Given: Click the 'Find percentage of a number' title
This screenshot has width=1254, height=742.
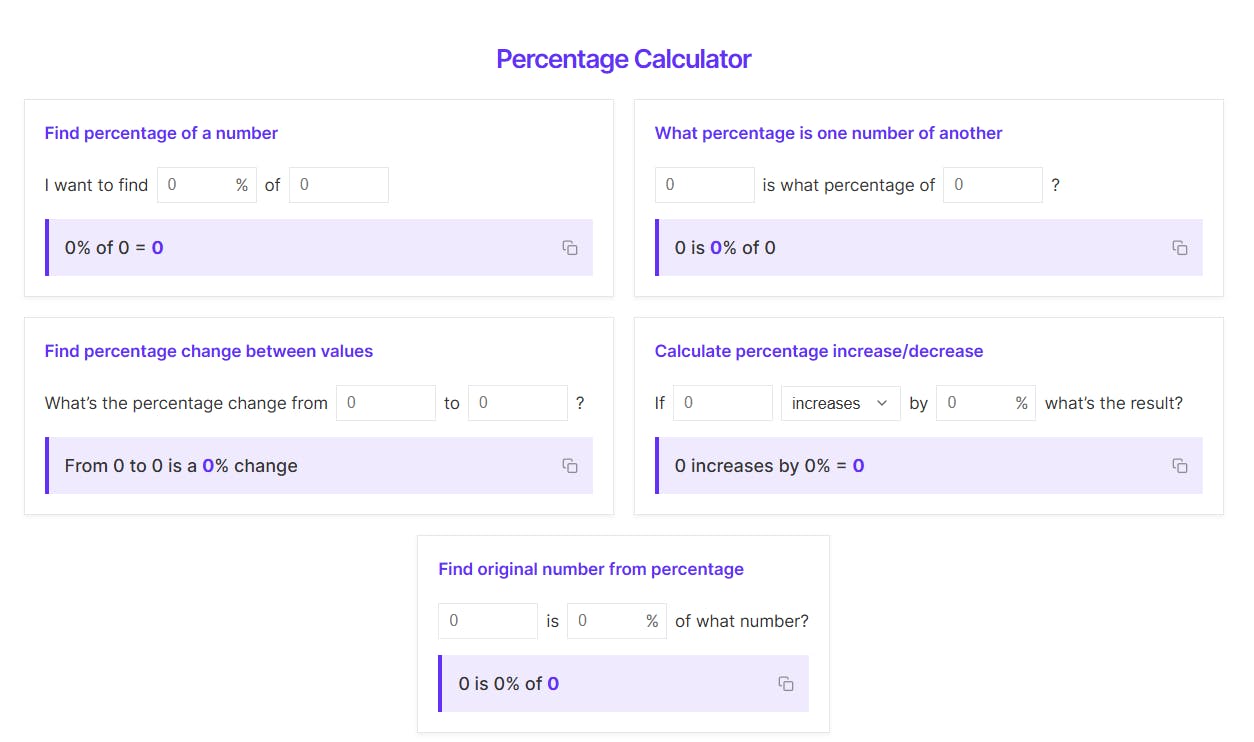Looking at the screenshot, I should tap(161, 133).
